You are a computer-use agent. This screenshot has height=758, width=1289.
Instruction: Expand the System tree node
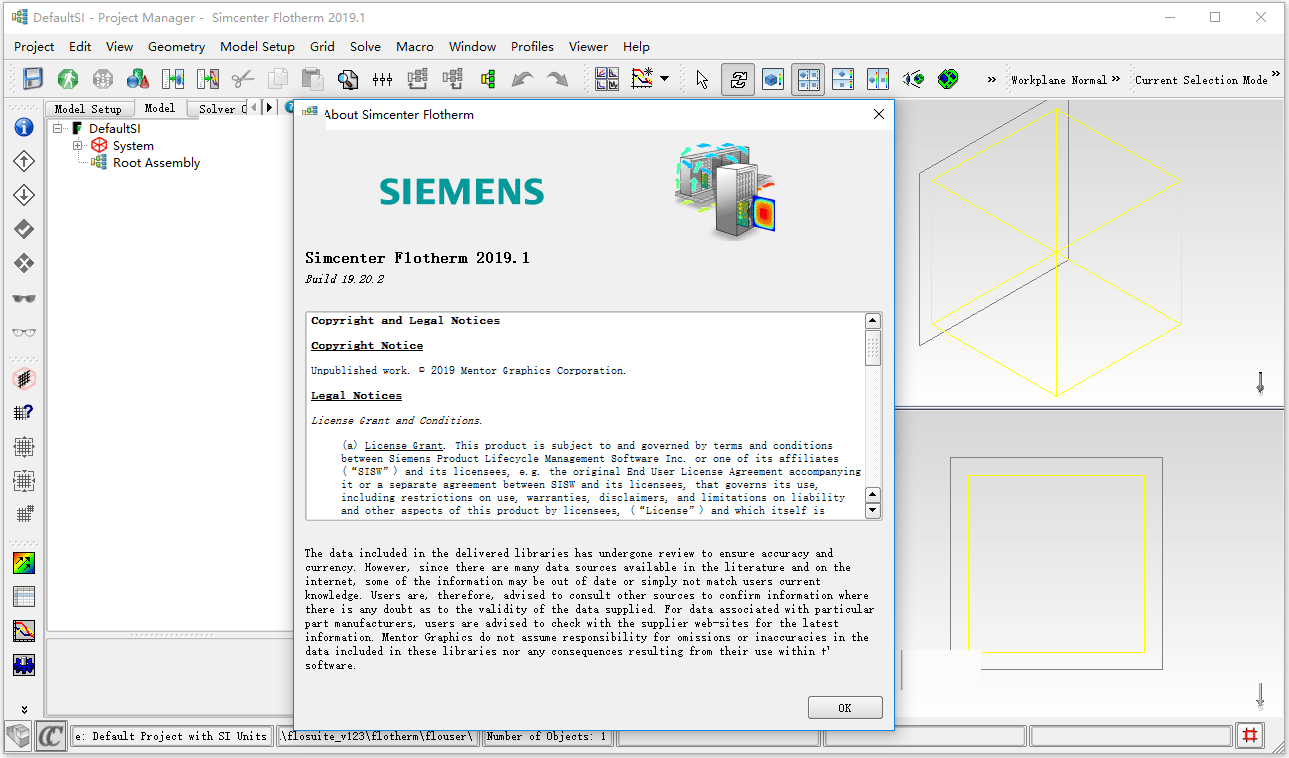(77, 146)
